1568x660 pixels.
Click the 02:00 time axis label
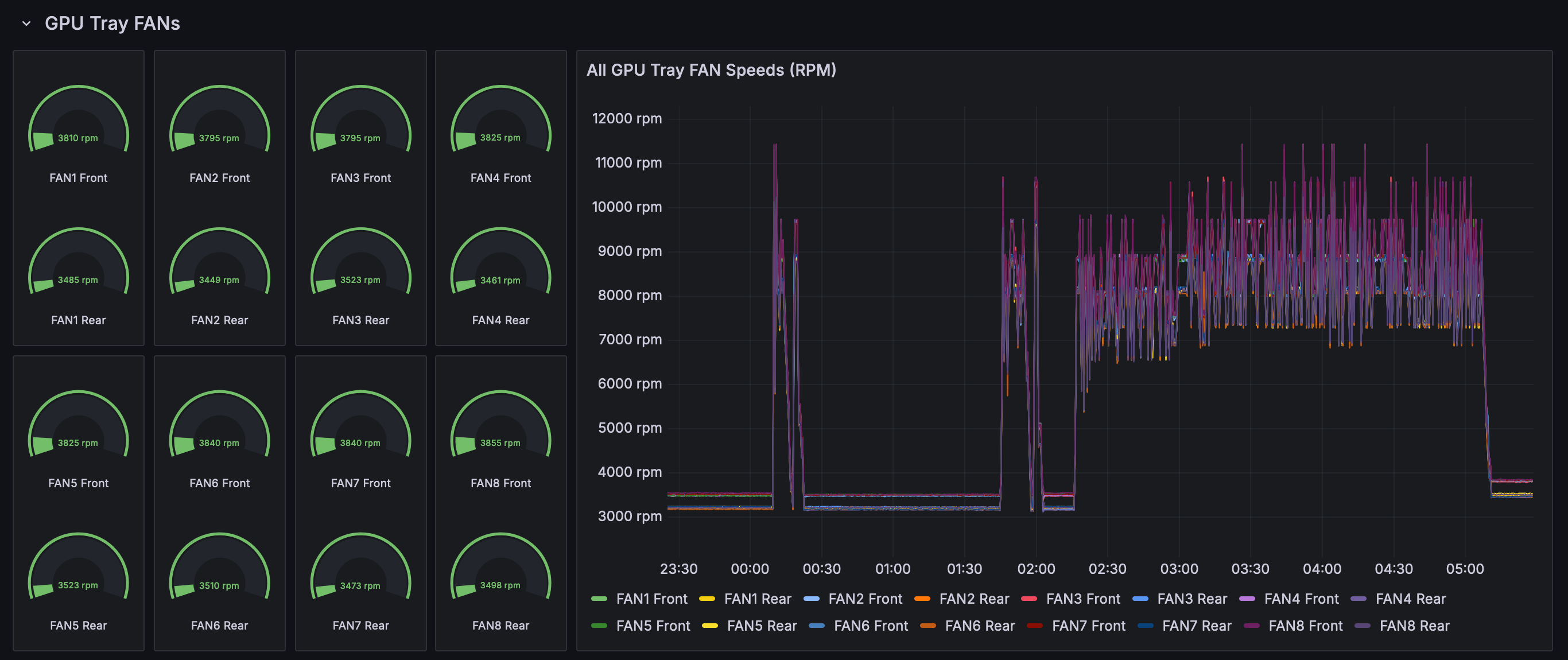click(1037, 569)
